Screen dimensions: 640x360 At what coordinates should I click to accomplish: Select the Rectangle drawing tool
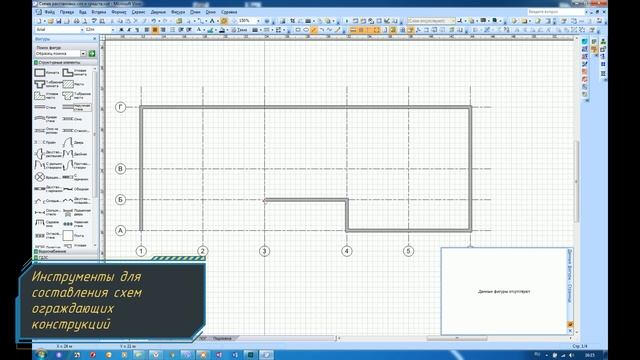point(298,29)
